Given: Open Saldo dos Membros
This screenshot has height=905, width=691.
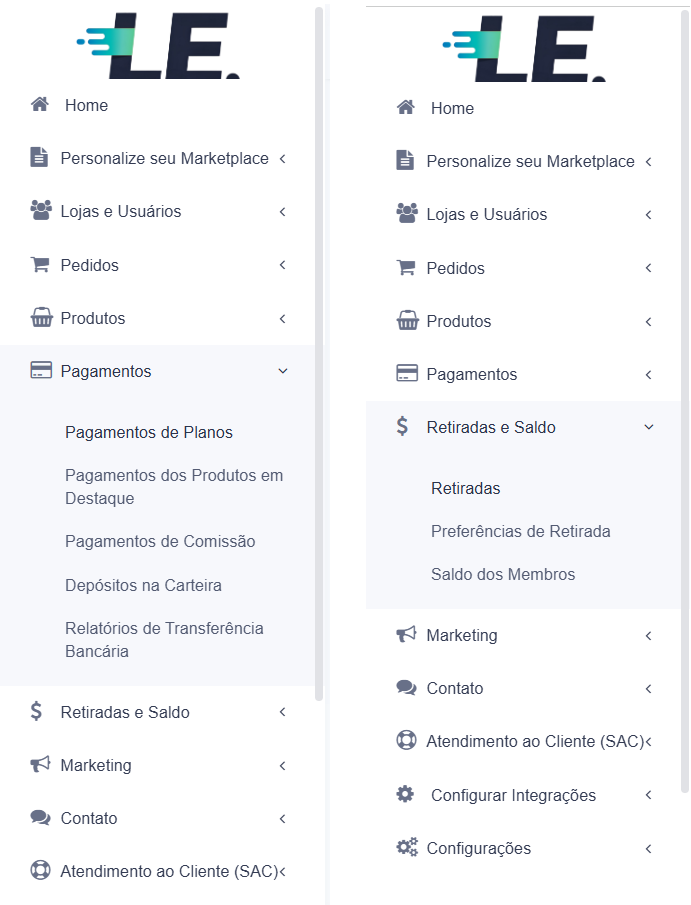Looking at the screenshot, I should point(503,574).
